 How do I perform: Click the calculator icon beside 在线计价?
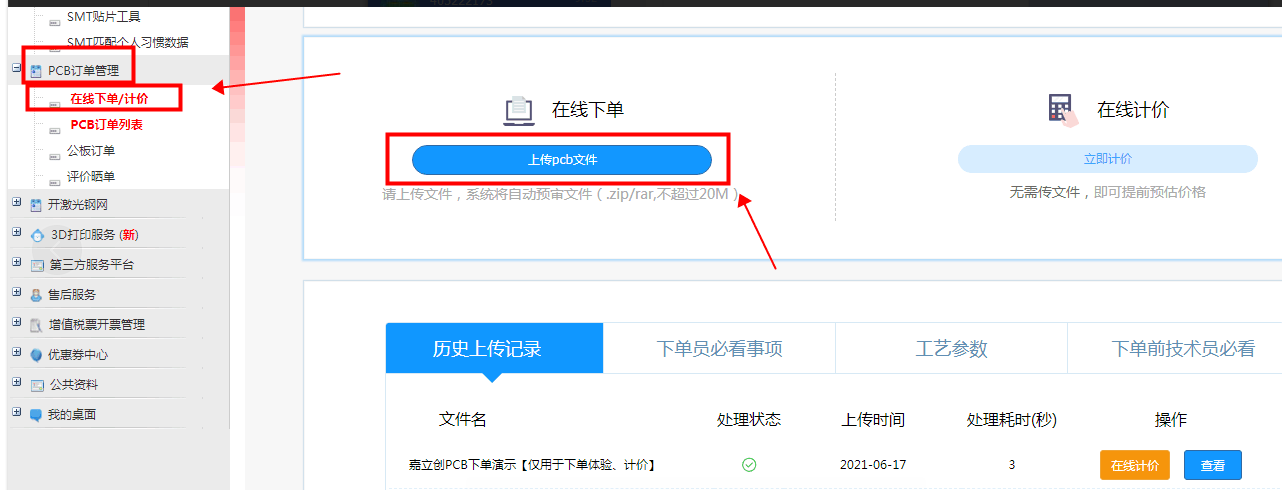[1062, 110]
